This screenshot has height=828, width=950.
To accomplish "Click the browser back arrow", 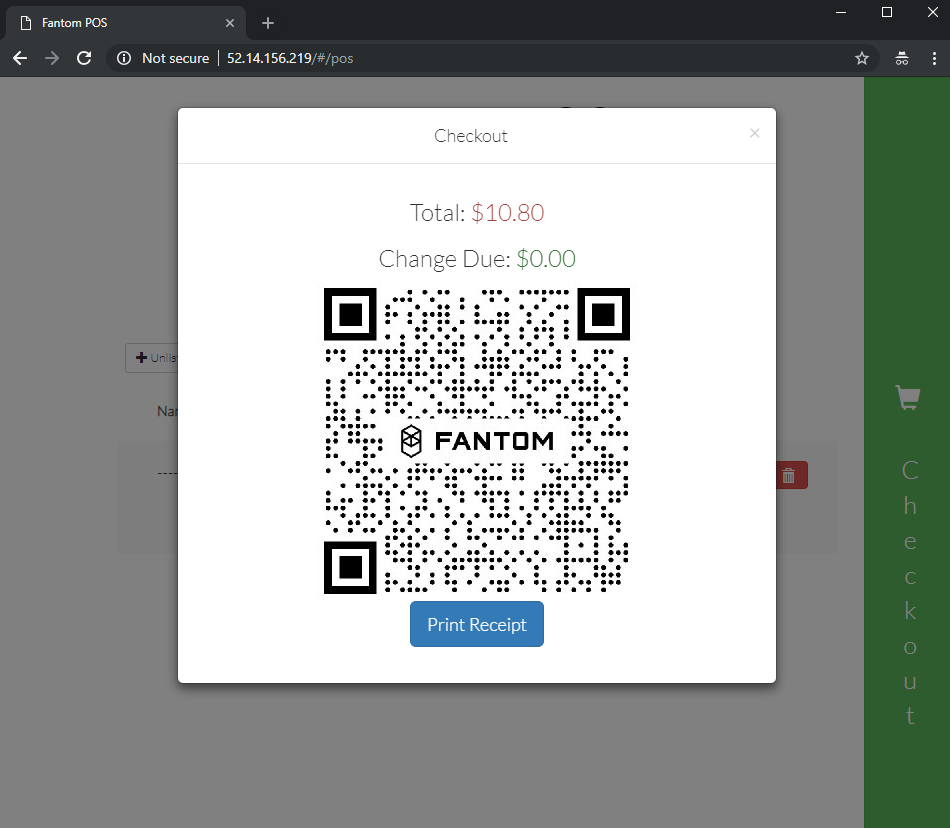I will (20, 58).
